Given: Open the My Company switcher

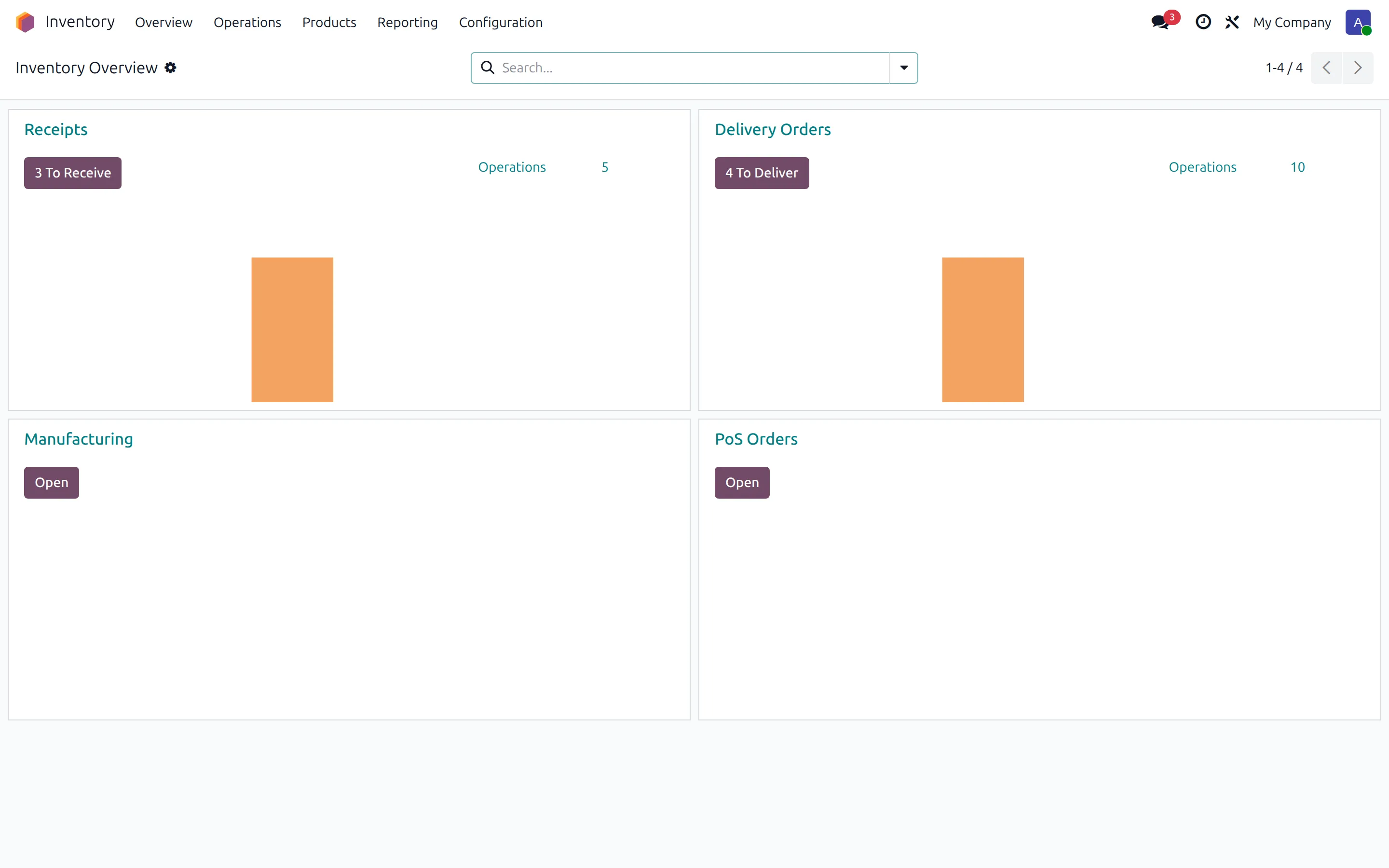Looking at the screenshot, I should pyautogui.click(x=1292, y=22).
